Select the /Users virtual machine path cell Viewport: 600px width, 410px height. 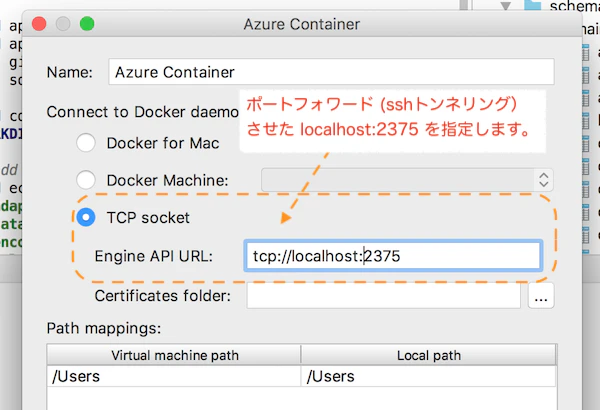(174, 376)
